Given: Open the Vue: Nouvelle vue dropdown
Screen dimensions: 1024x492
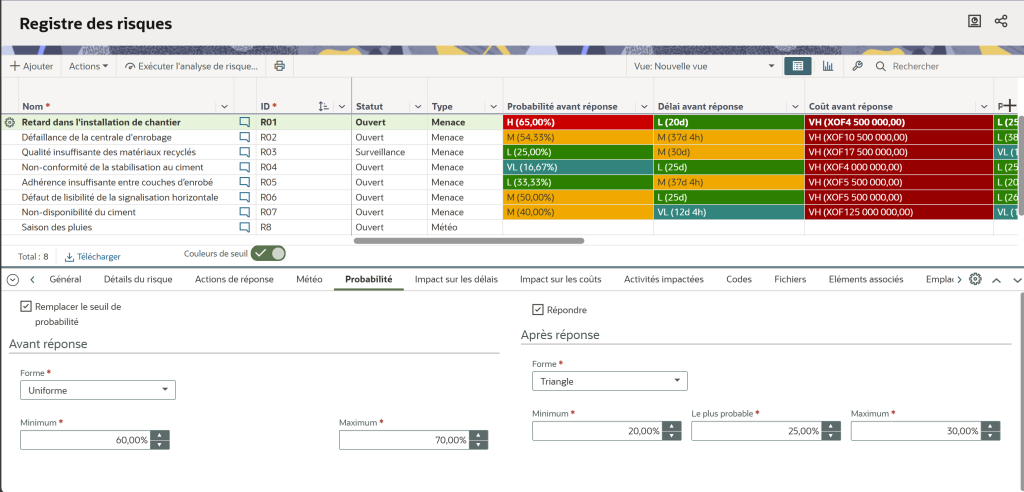Looking at the screenshot, I should (704, 66).
